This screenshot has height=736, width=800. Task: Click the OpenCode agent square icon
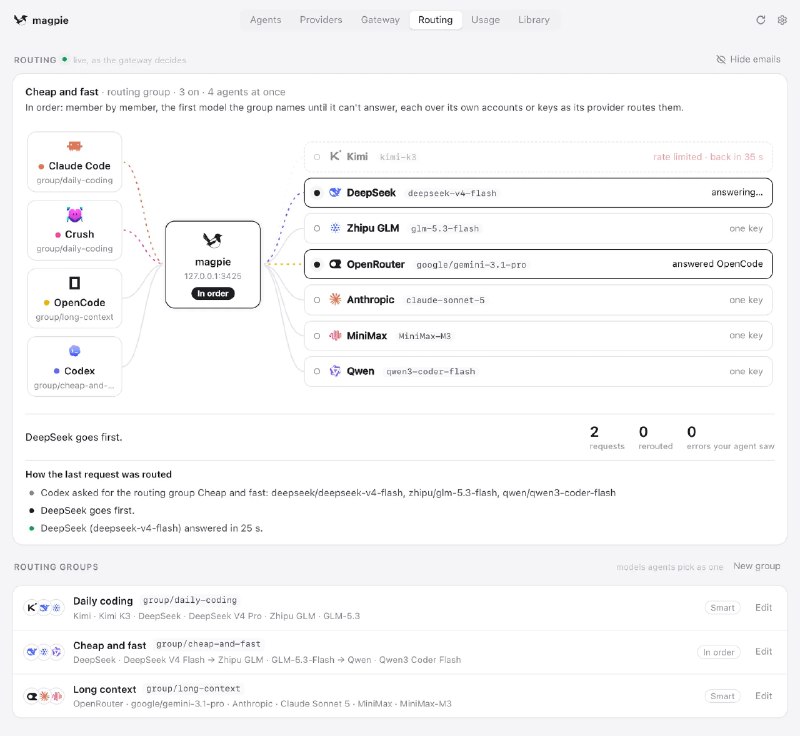click(x=74, y=283)
